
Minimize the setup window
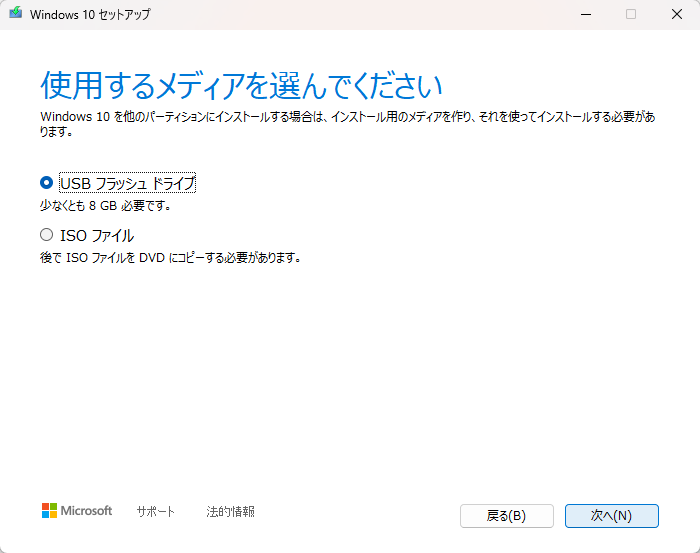[586, 14]
